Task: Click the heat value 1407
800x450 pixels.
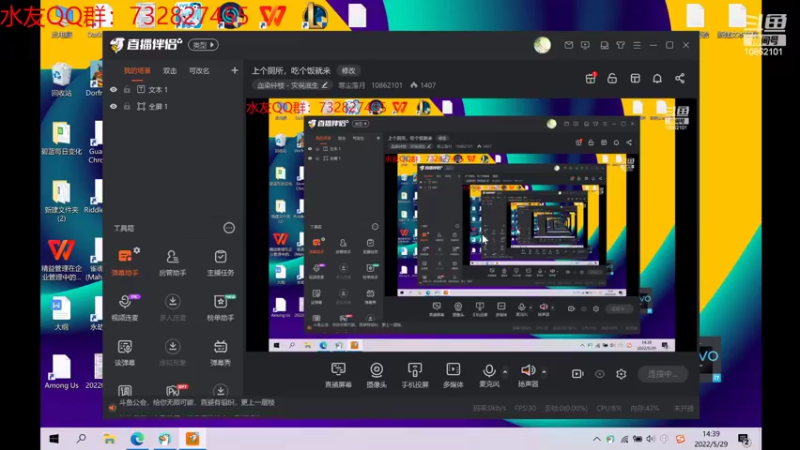Action: tap(423, 85)
